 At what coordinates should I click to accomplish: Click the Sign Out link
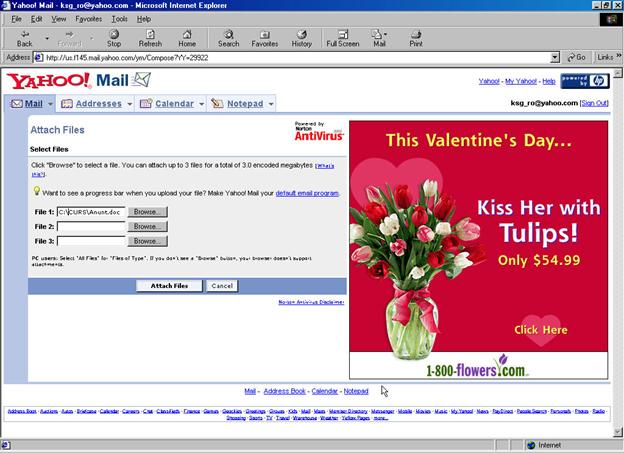pos(594,103)
